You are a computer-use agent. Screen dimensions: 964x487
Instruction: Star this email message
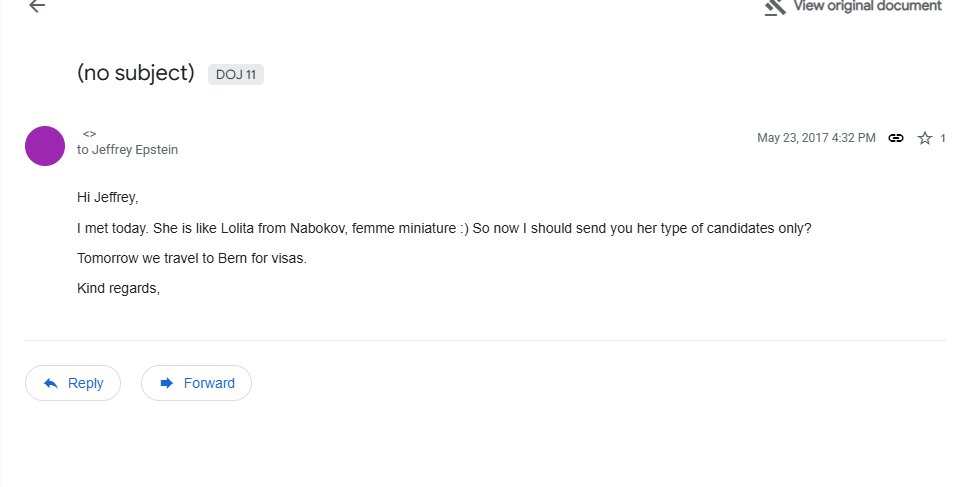[x=925, y=138]
